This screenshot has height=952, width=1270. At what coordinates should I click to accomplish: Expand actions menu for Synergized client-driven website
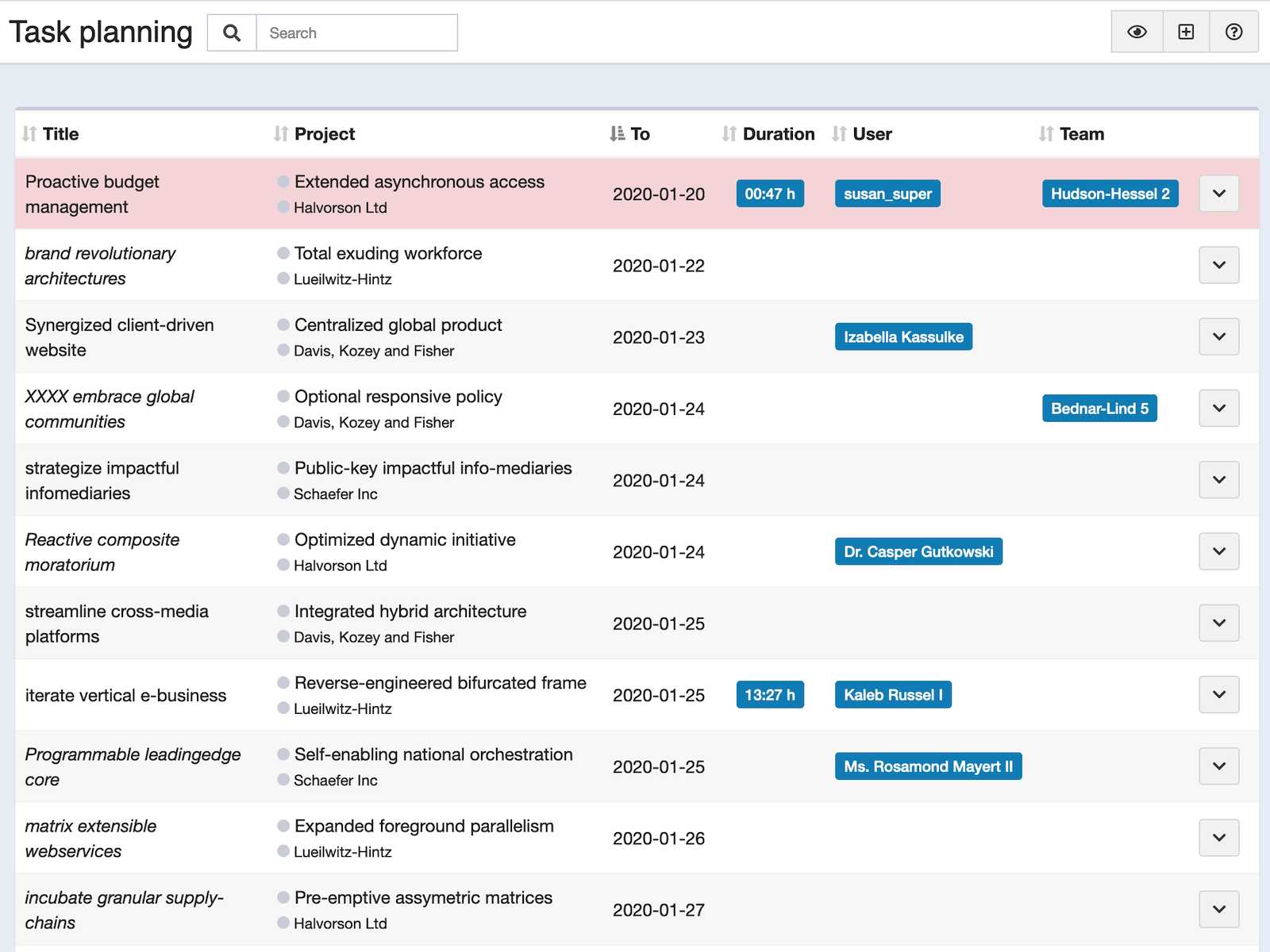[x=1219, y=336]
